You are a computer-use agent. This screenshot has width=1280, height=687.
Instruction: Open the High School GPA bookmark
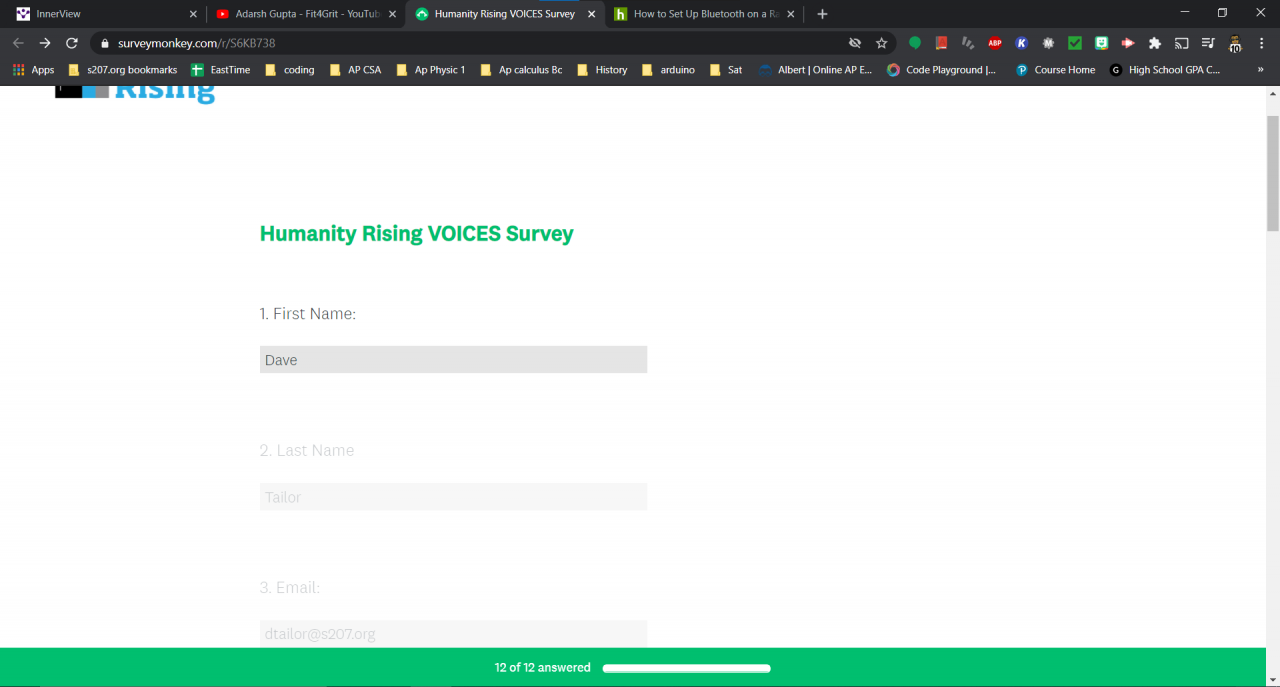click(1165, 70)
